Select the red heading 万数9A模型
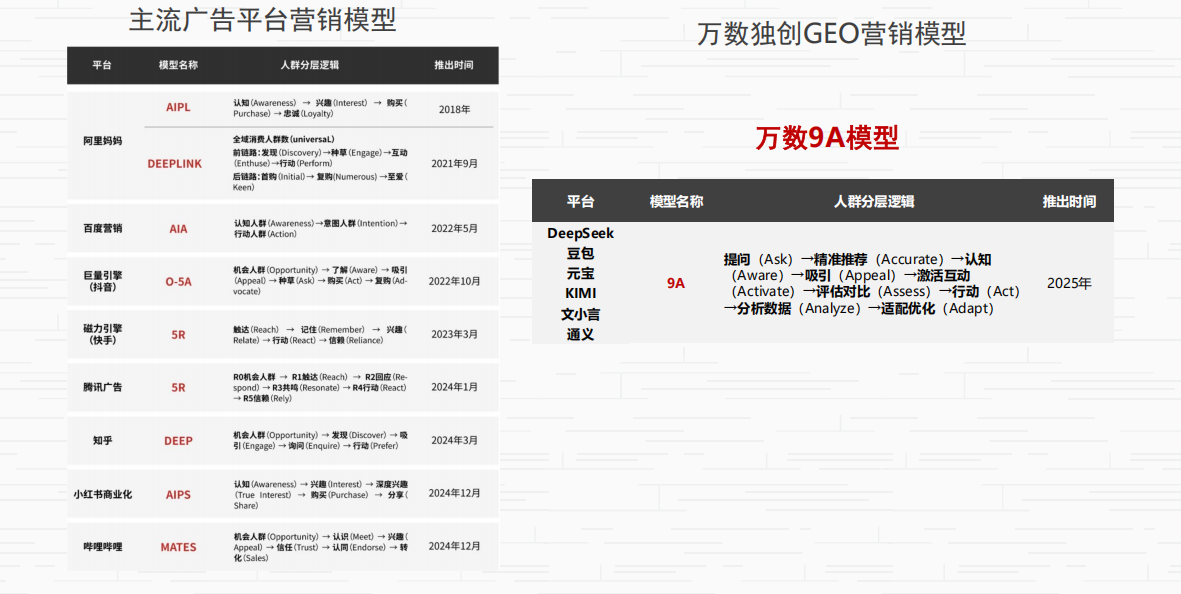The image size is (1181, 594). (827, 139)
